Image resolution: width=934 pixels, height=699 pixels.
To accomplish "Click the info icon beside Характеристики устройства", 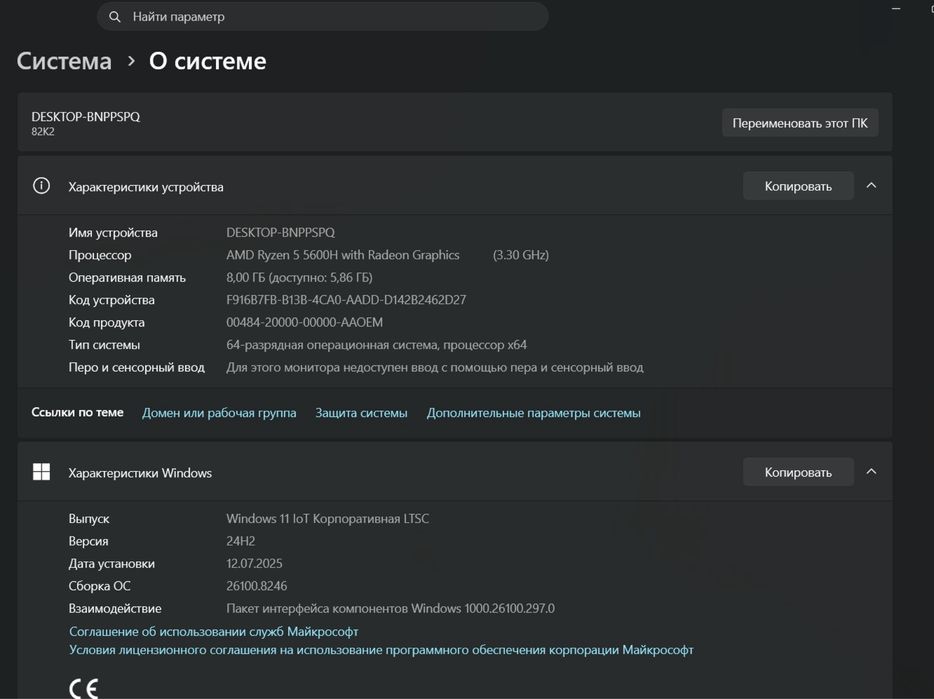I will point(41,186).
